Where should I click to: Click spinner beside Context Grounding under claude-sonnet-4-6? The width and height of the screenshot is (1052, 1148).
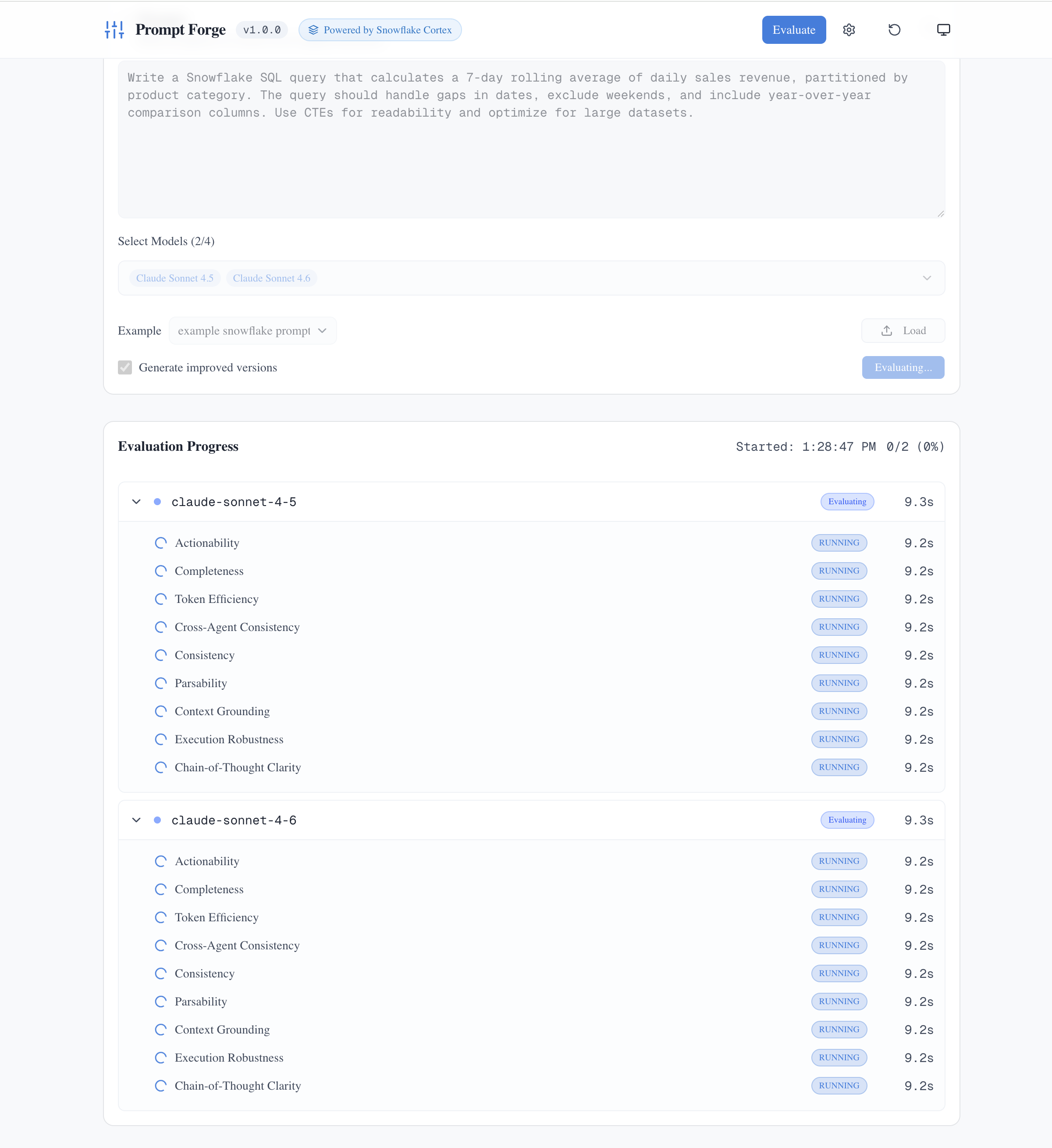[x=160, y=1029]
